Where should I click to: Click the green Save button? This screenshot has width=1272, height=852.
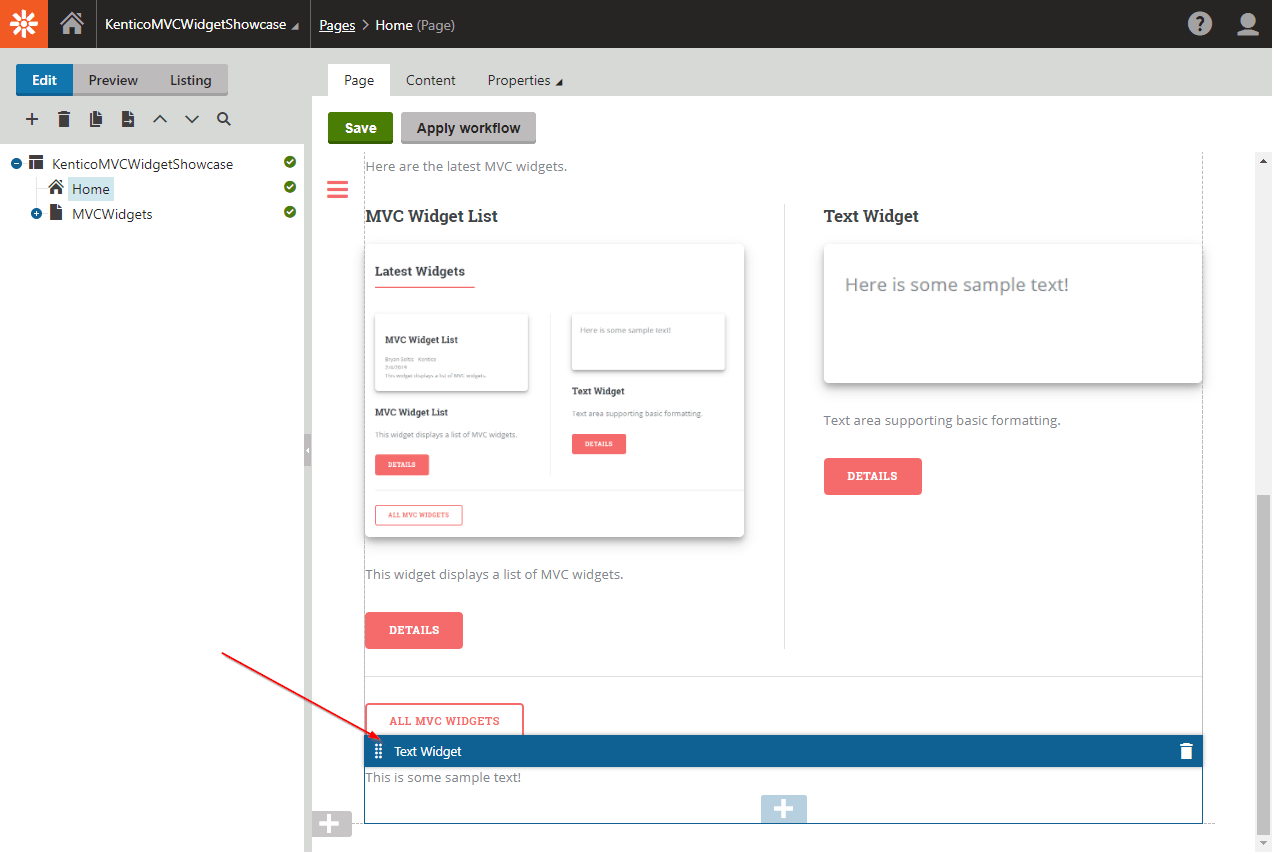tap(361, 128)
